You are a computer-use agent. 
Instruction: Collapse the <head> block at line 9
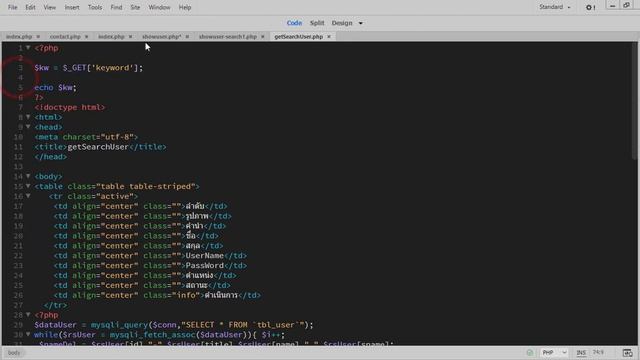[28, 127]
